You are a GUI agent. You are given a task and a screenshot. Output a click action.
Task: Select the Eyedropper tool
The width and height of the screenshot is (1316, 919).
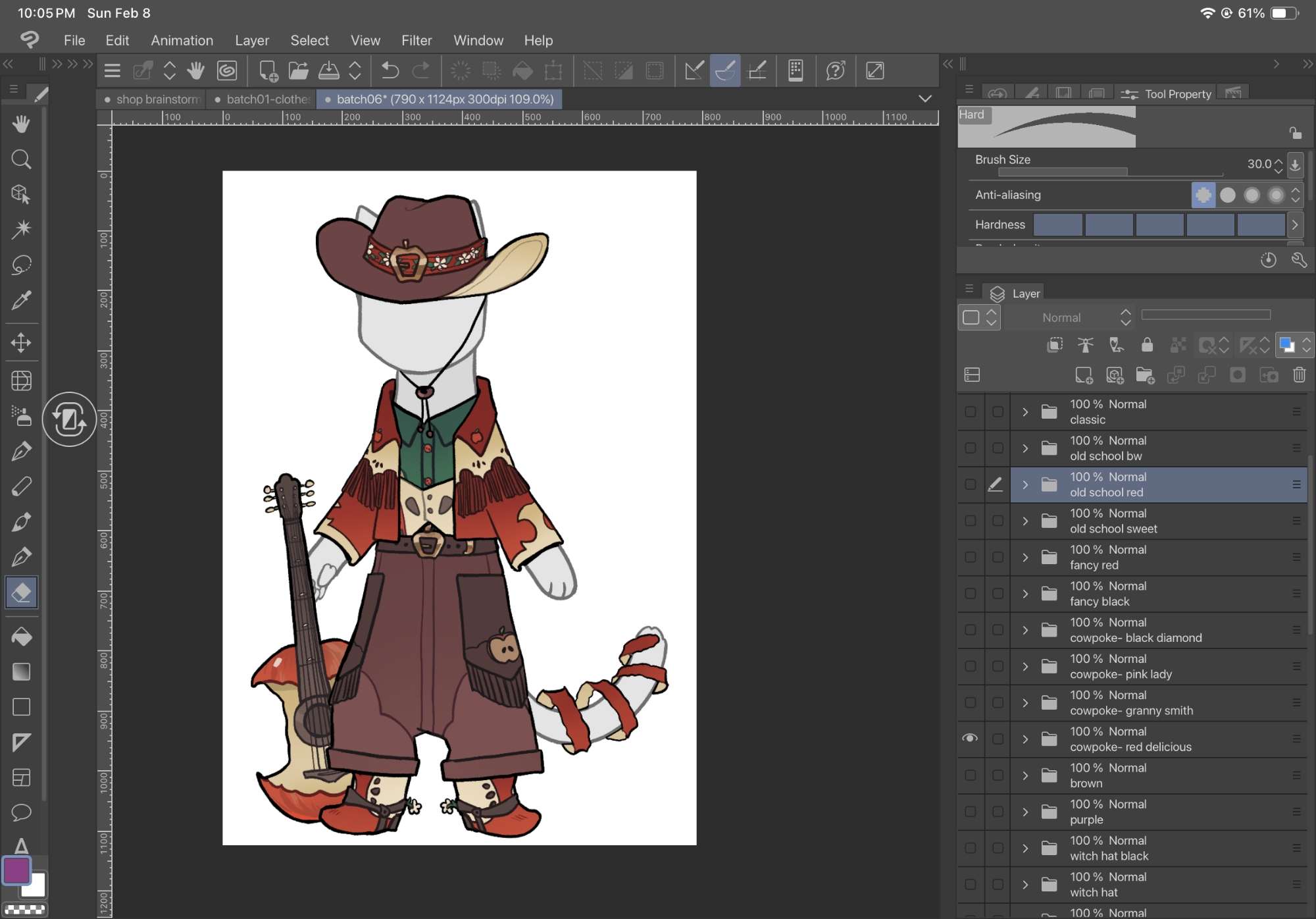click(21, 300)
